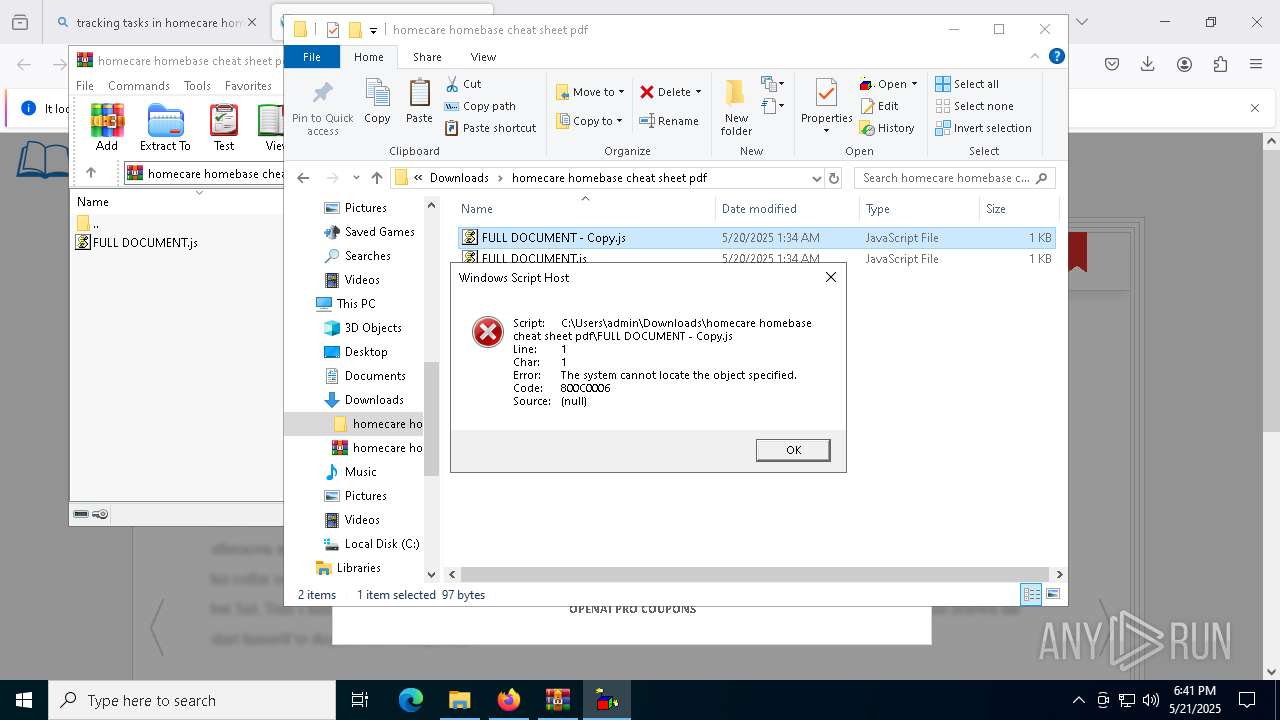Click OK in Windows Script Host dialog

point(793,450)
